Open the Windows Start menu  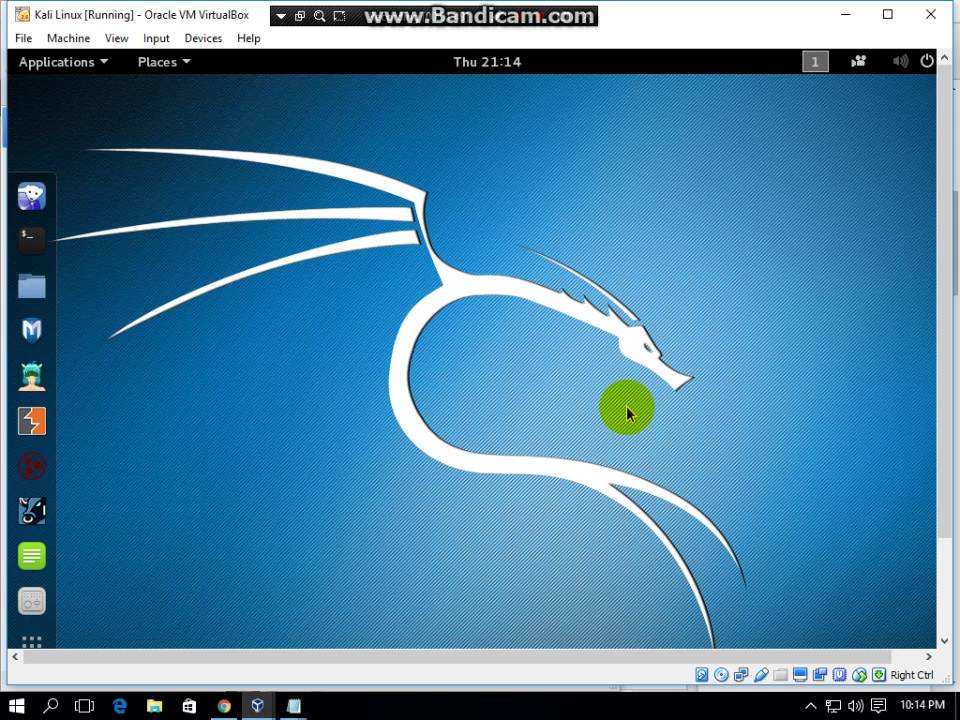(x=17, y=706)
